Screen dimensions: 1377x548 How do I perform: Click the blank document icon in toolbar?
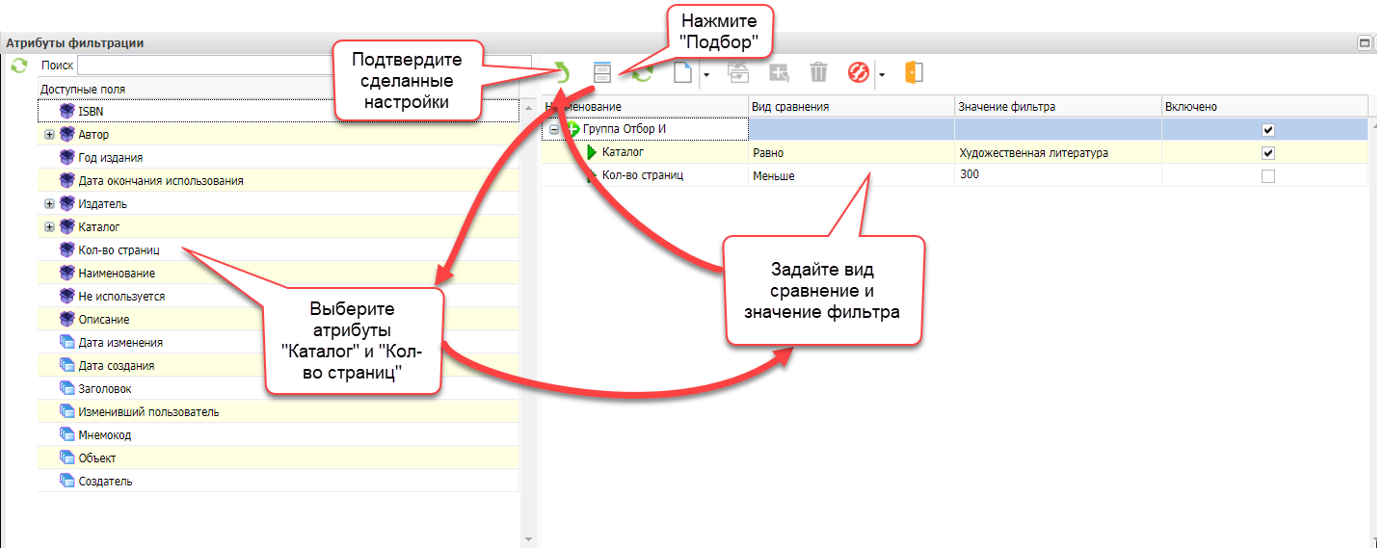[683, 72]
